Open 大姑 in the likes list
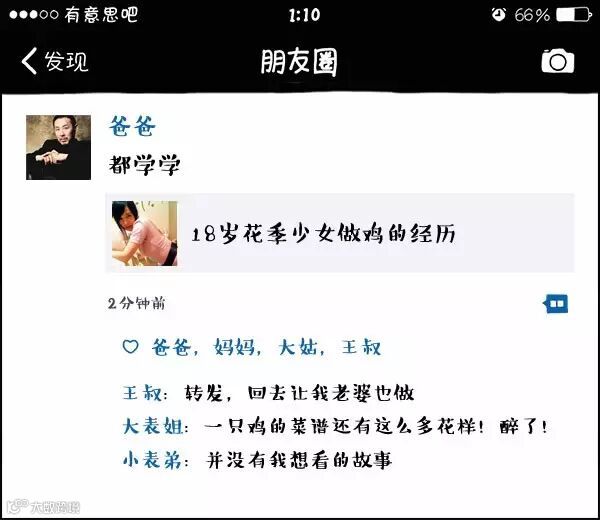Viewport: 600px width, 520px height. pos(298,347)
